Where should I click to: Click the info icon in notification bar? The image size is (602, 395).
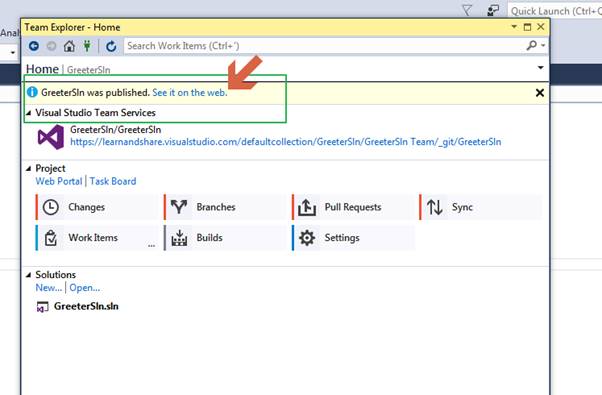click(32, 92)
